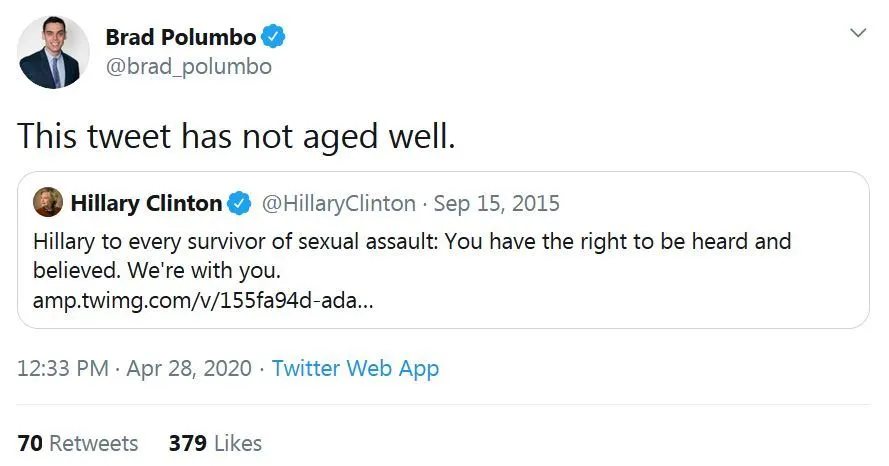Screen dimensions: 889x466
Task: Open the amp.twimg.com video link
Action: [204, 300]
